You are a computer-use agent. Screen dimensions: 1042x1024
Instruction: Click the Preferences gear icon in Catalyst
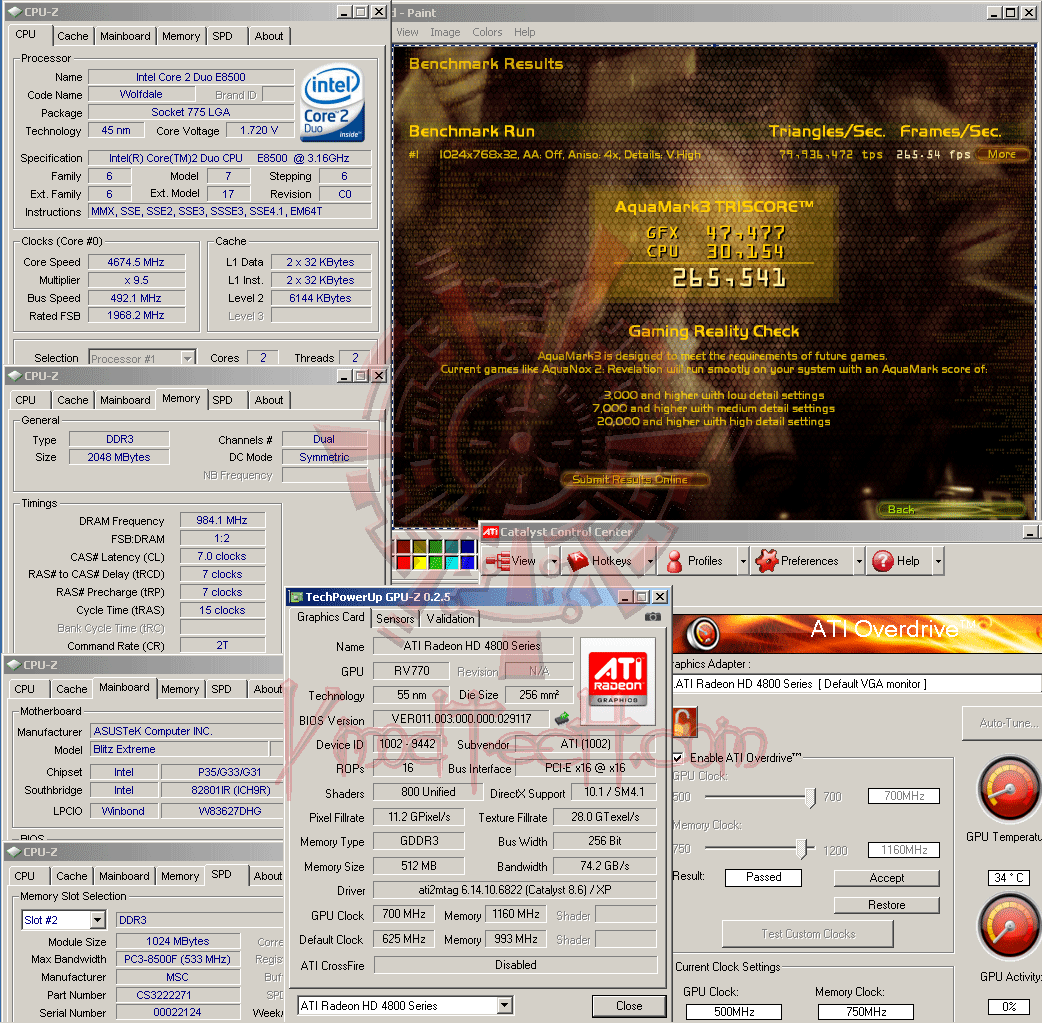pyautogui.click(x=766, y=562)
